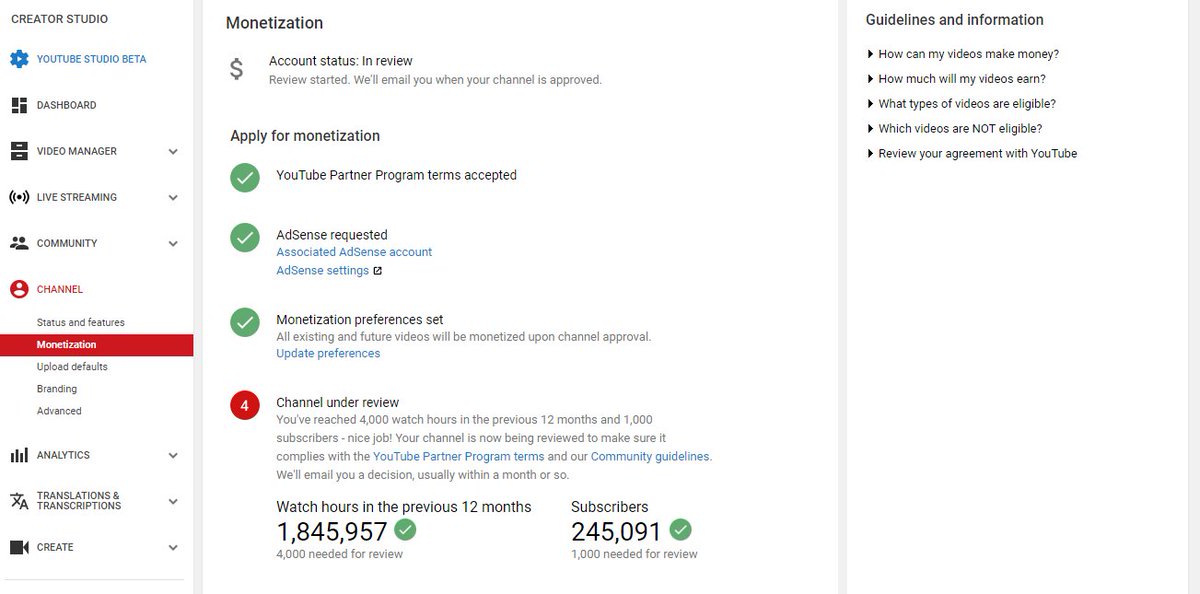Expand Translations & Transcriptions chevron
This screenshot has height=594, width=1200.
tap(173, 502)
